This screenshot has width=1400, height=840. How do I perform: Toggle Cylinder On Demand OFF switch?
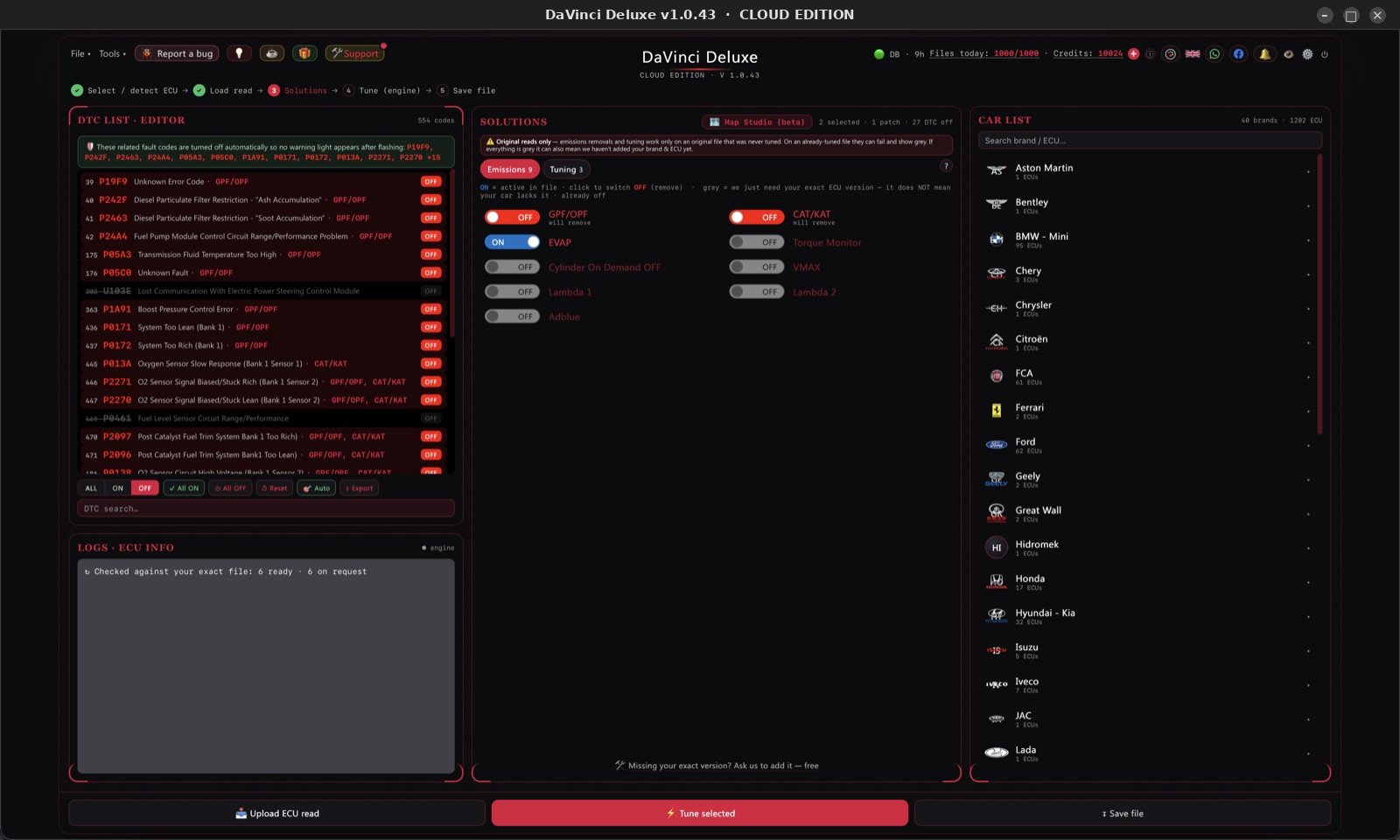point(512,267)
